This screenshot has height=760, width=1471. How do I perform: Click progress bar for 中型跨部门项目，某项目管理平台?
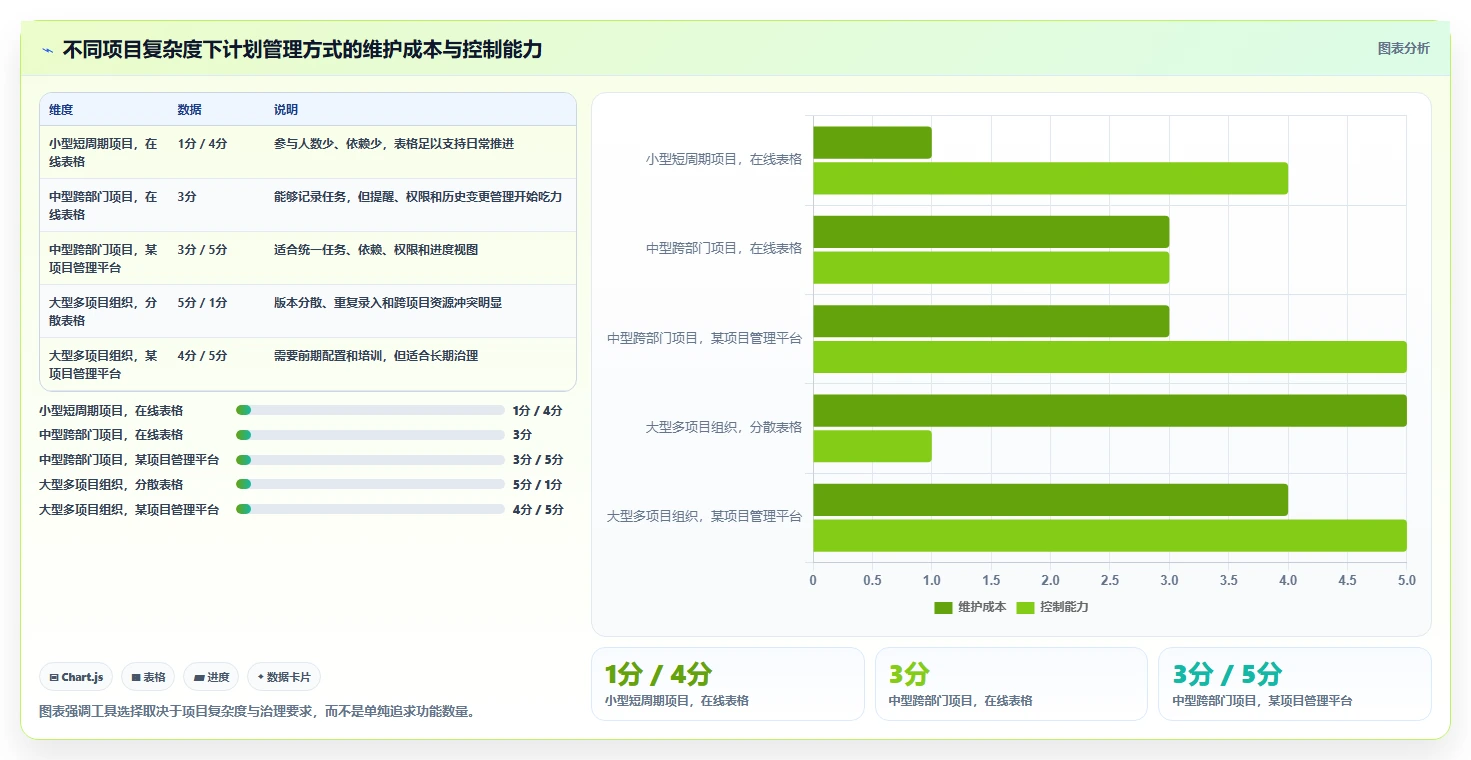[x=370, y=460]
